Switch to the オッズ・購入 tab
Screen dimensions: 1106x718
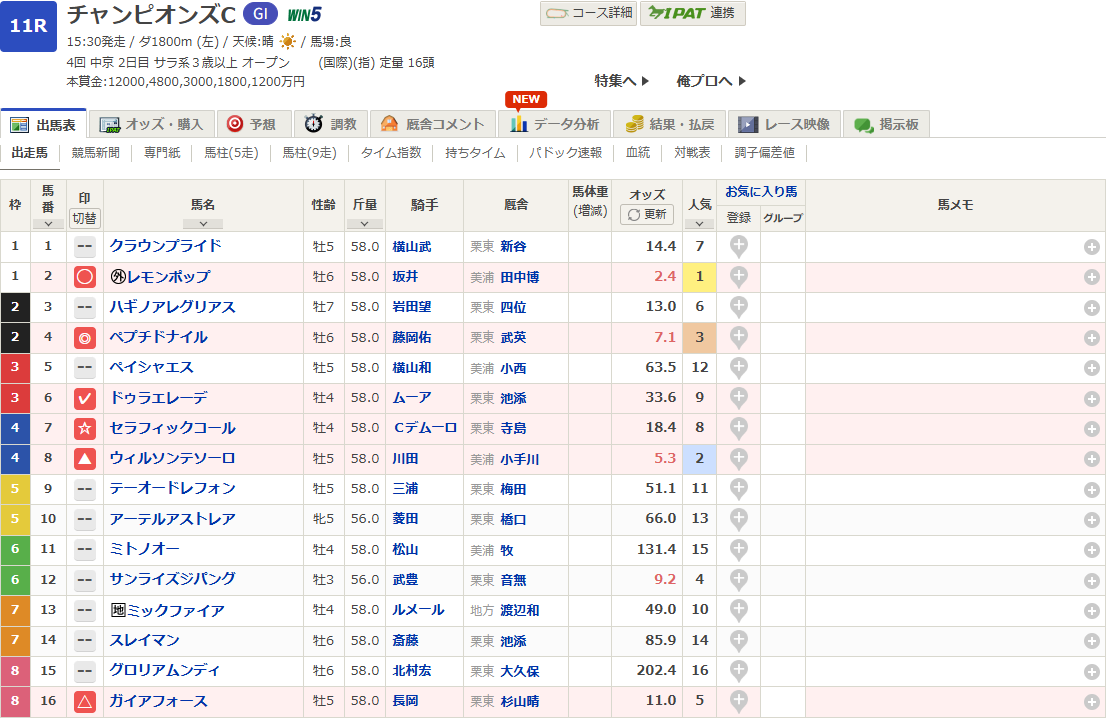(153, 124)
